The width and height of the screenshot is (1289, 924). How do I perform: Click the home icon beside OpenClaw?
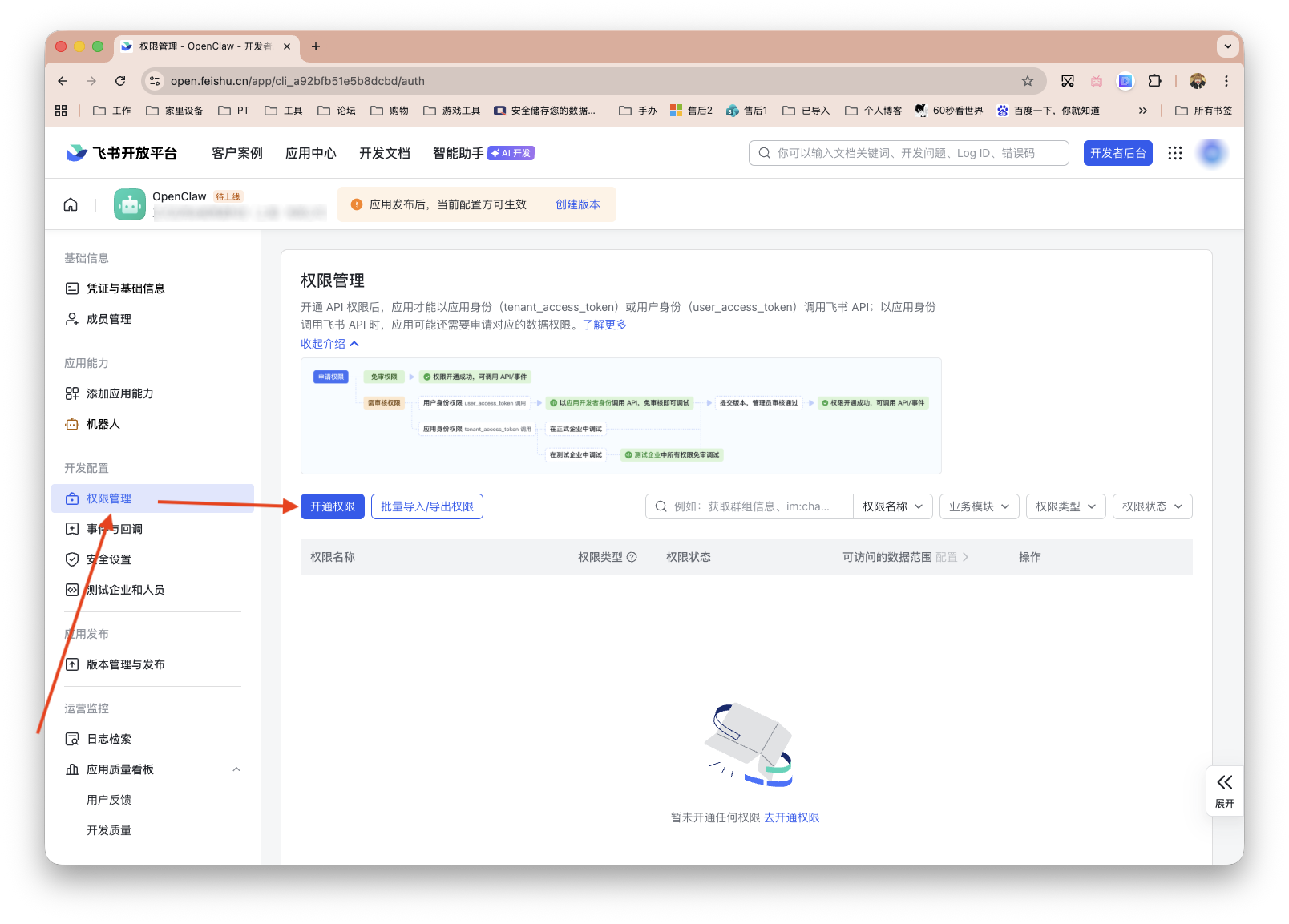point(71,204)
